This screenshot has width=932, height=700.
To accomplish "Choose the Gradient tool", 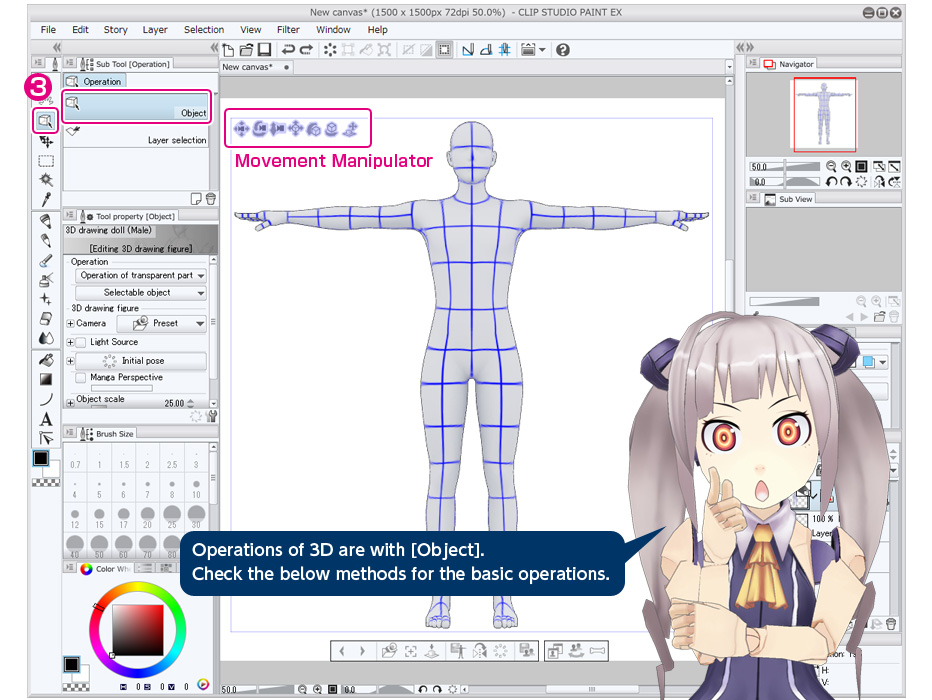I will [x=46, y=379].
